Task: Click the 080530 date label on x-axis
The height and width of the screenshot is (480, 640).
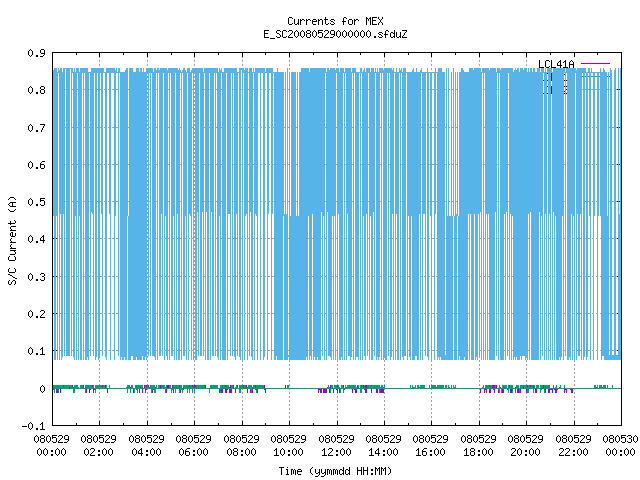Action: pyautogui.click(x=620, y=439)
